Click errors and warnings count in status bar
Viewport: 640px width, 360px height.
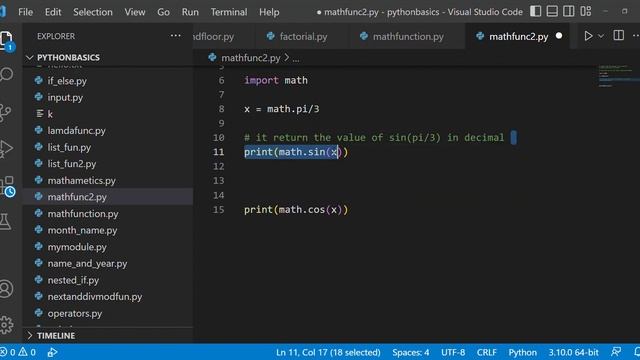pyautogui.click(x=18, y=352)
